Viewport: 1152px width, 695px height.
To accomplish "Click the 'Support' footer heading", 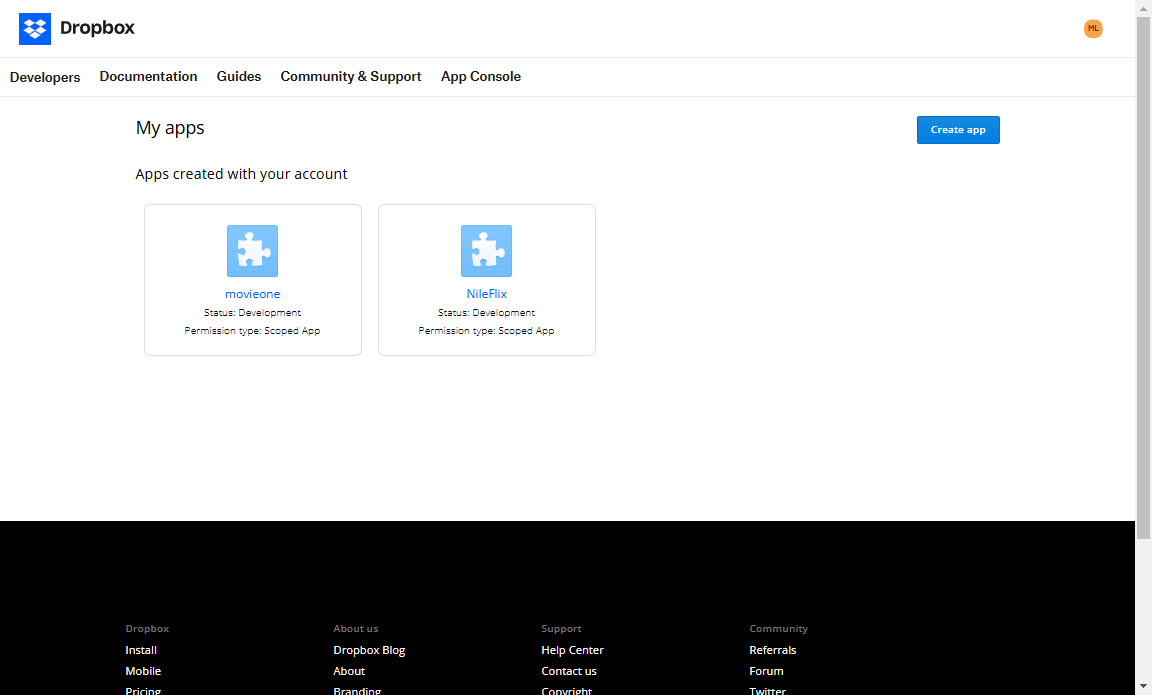I will (561, 629).
